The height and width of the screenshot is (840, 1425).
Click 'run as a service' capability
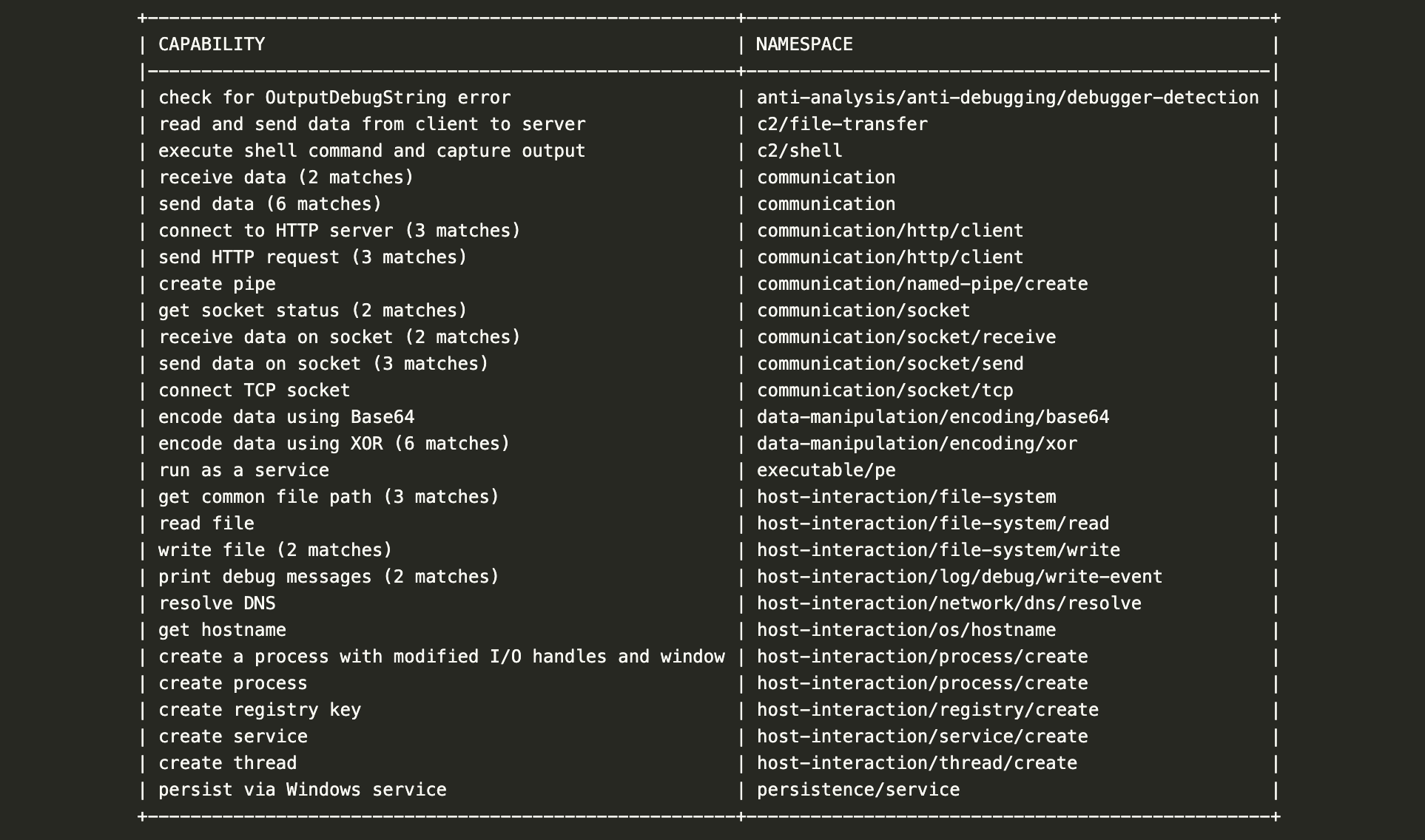[x=243, y=470]
